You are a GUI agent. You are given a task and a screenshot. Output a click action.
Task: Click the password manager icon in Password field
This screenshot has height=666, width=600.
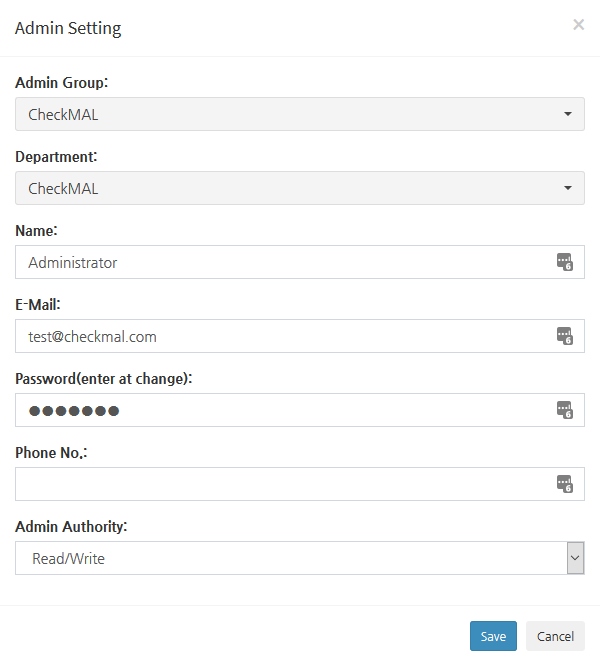[565, 410]
